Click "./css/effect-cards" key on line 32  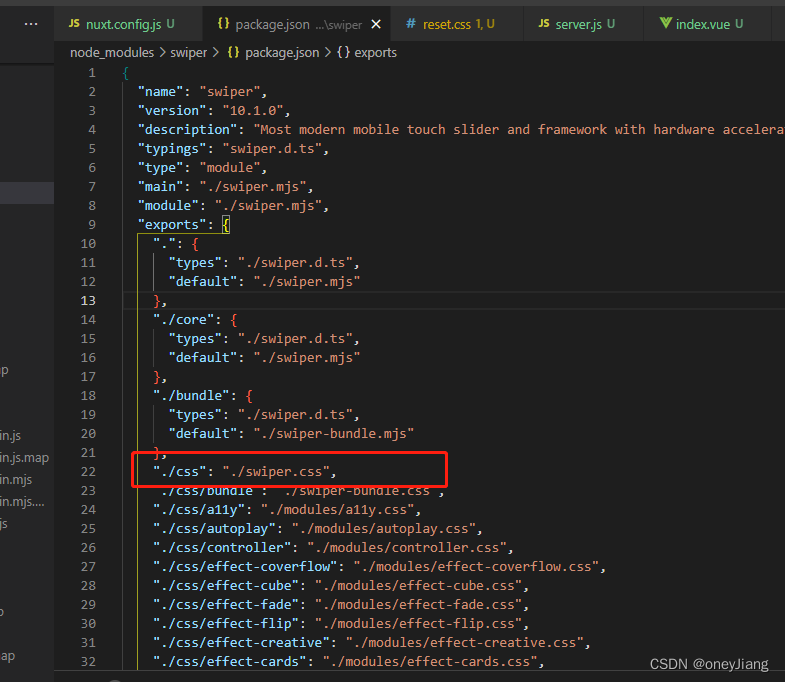[x=230, y=662]
